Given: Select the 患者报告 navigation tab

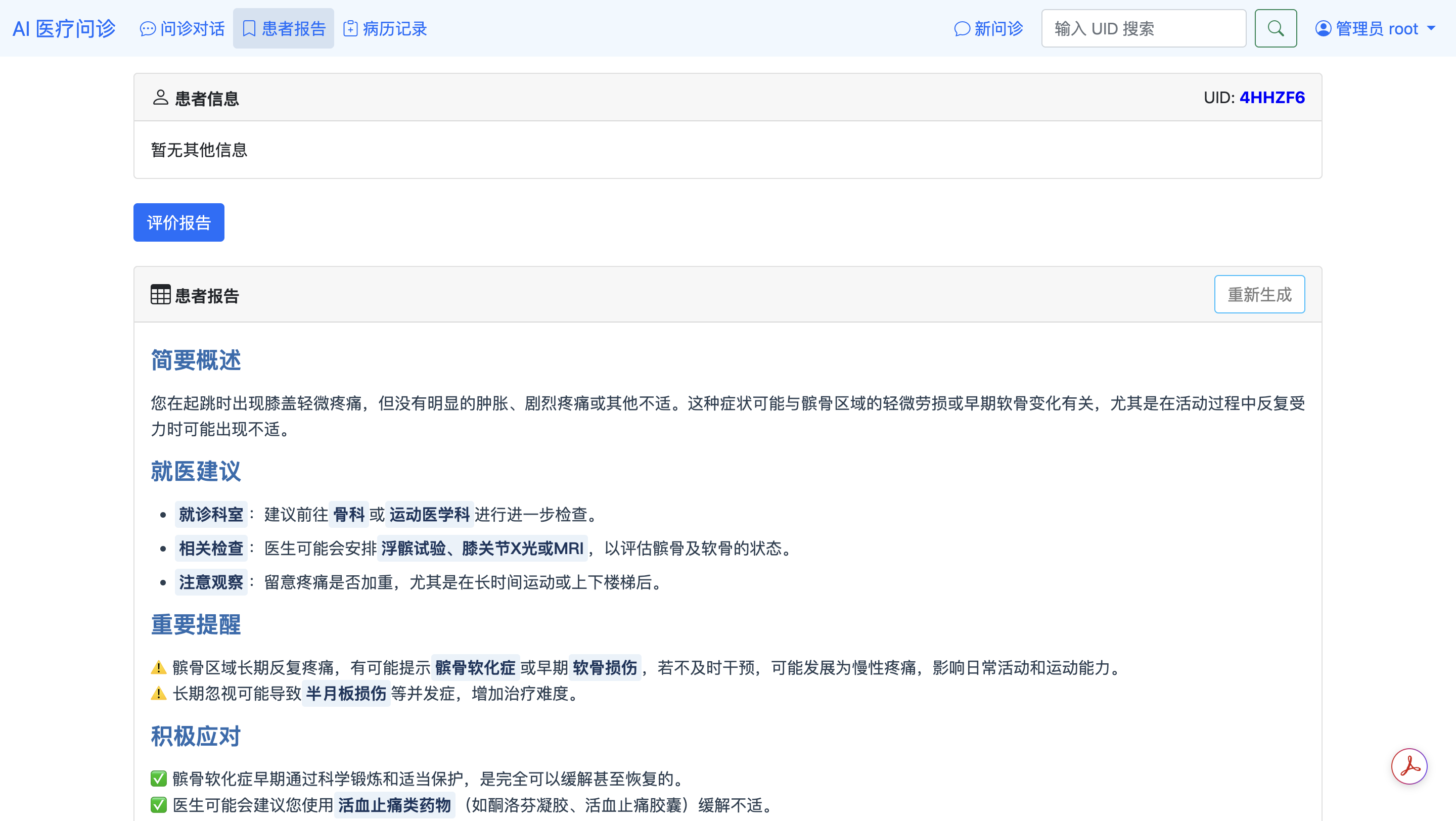Looking at the screenshot, I should (283, 29).
